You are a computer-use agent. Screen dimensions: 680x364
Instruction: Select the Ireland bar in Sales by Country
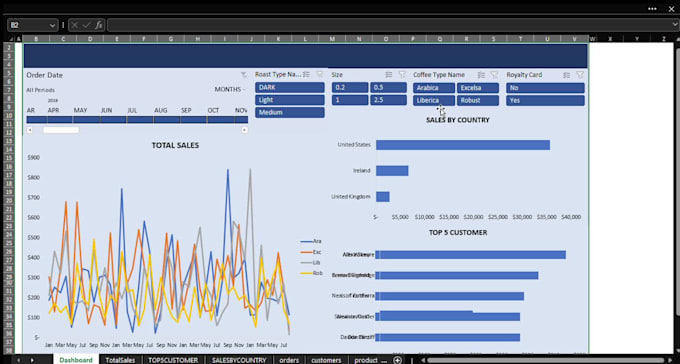point(392,171)
